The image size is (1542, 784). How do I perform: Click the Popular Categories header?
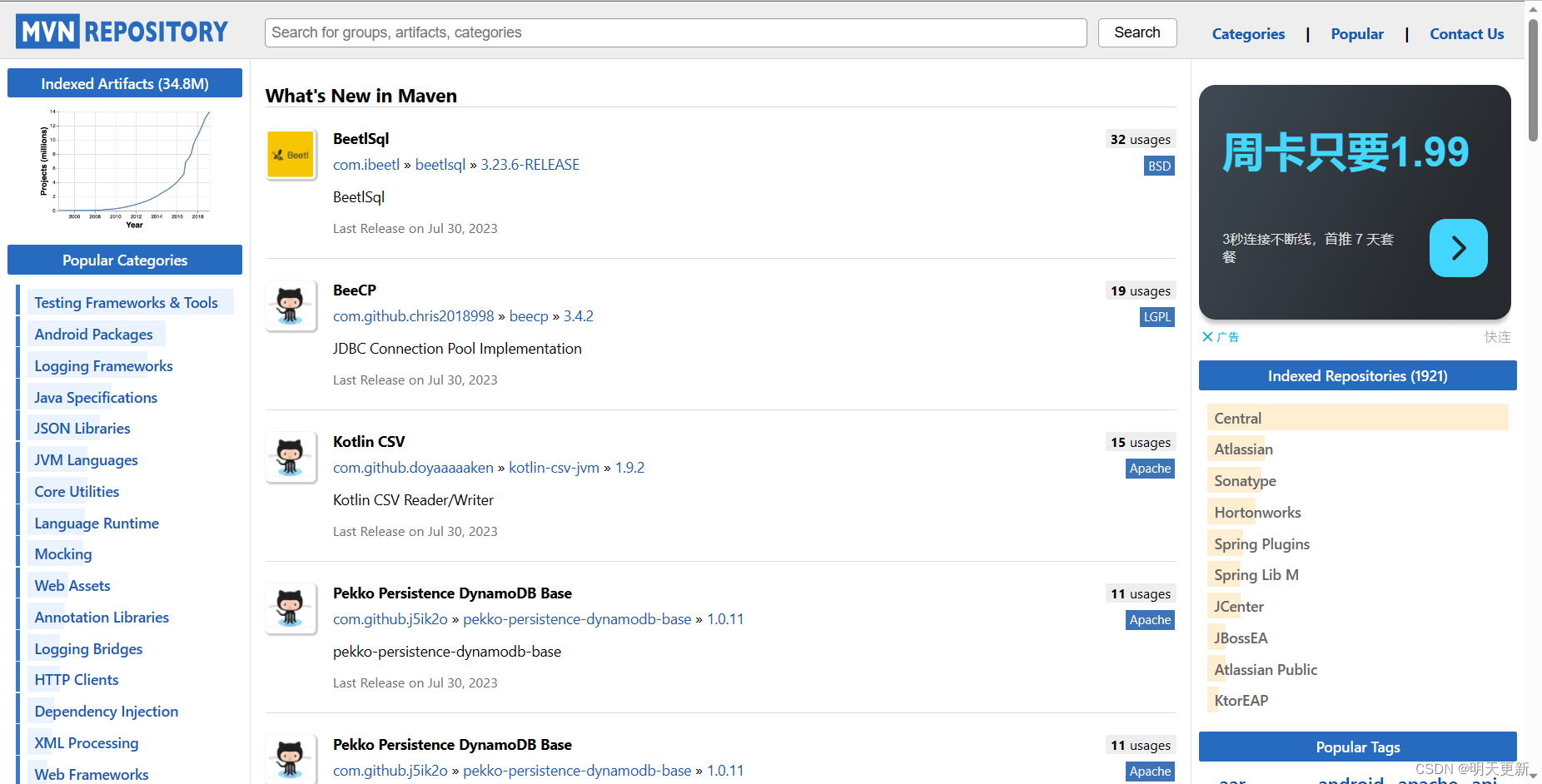(x=125, y=261)
